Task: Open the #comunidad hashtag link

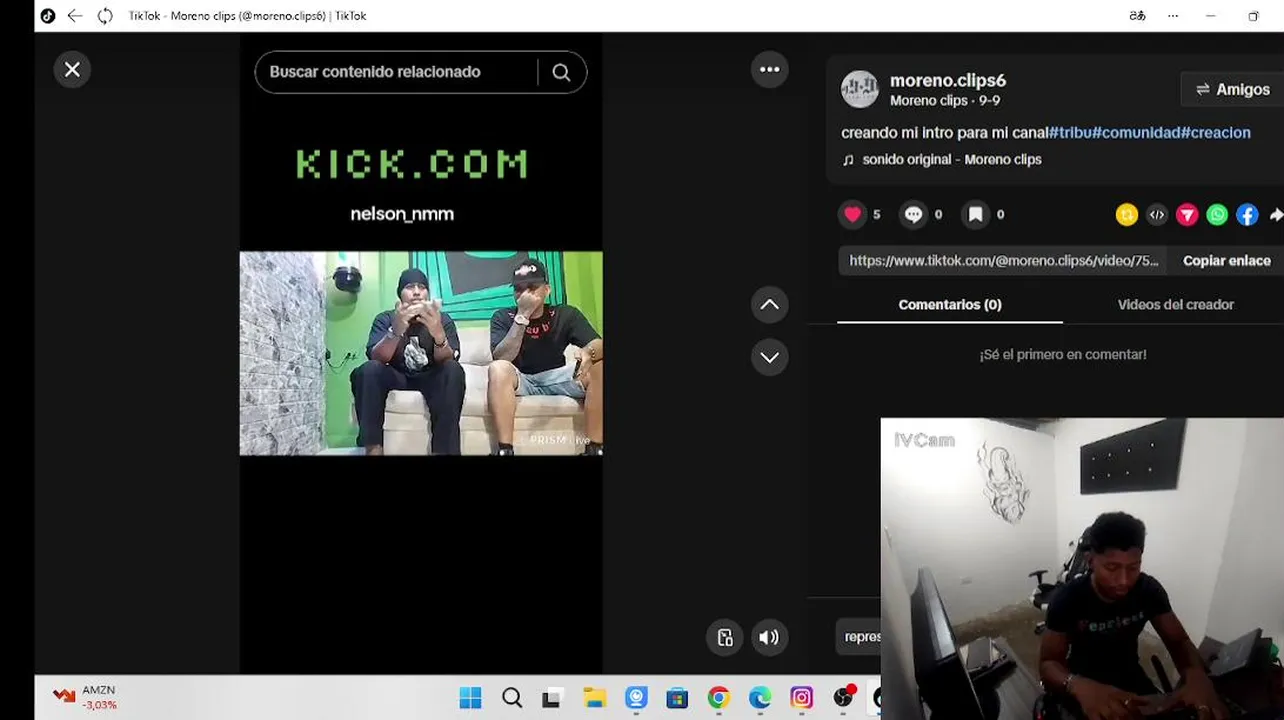Action: 1135,132
